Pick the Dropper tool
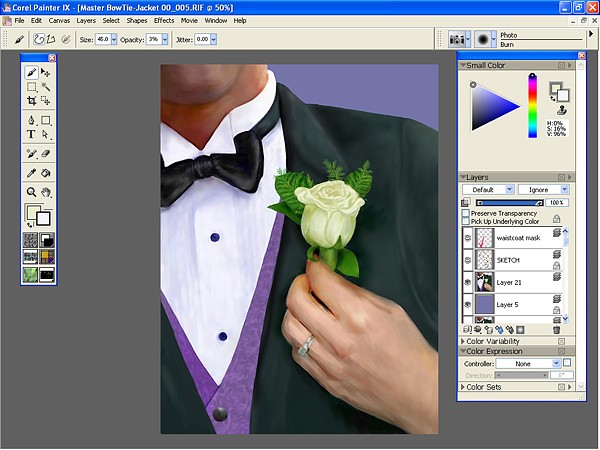The width and height of the screenshot is (600, 450). pos(31,172)
